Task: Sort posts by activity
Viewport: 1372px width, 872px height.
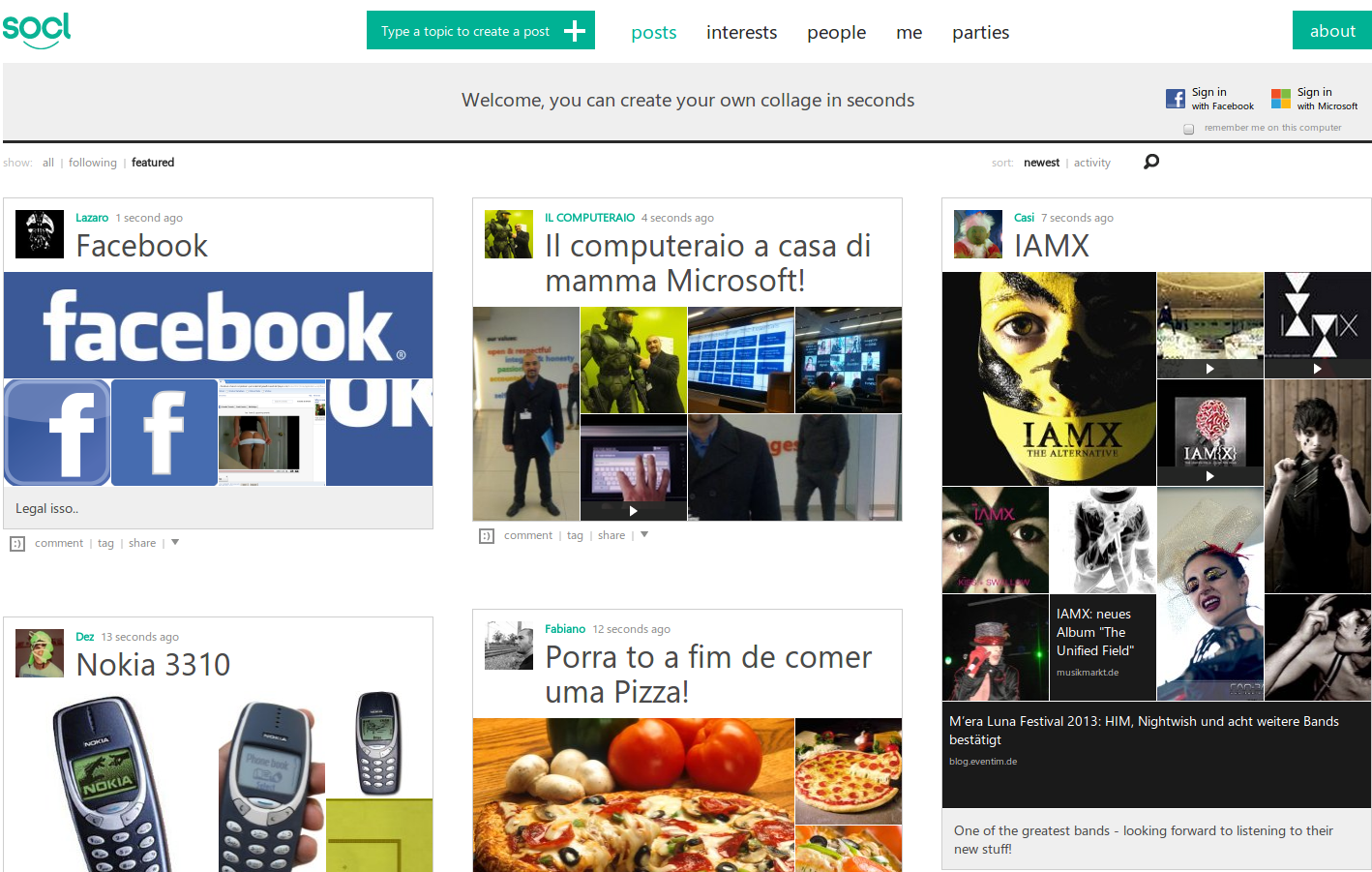Action: coord(1092,163)
